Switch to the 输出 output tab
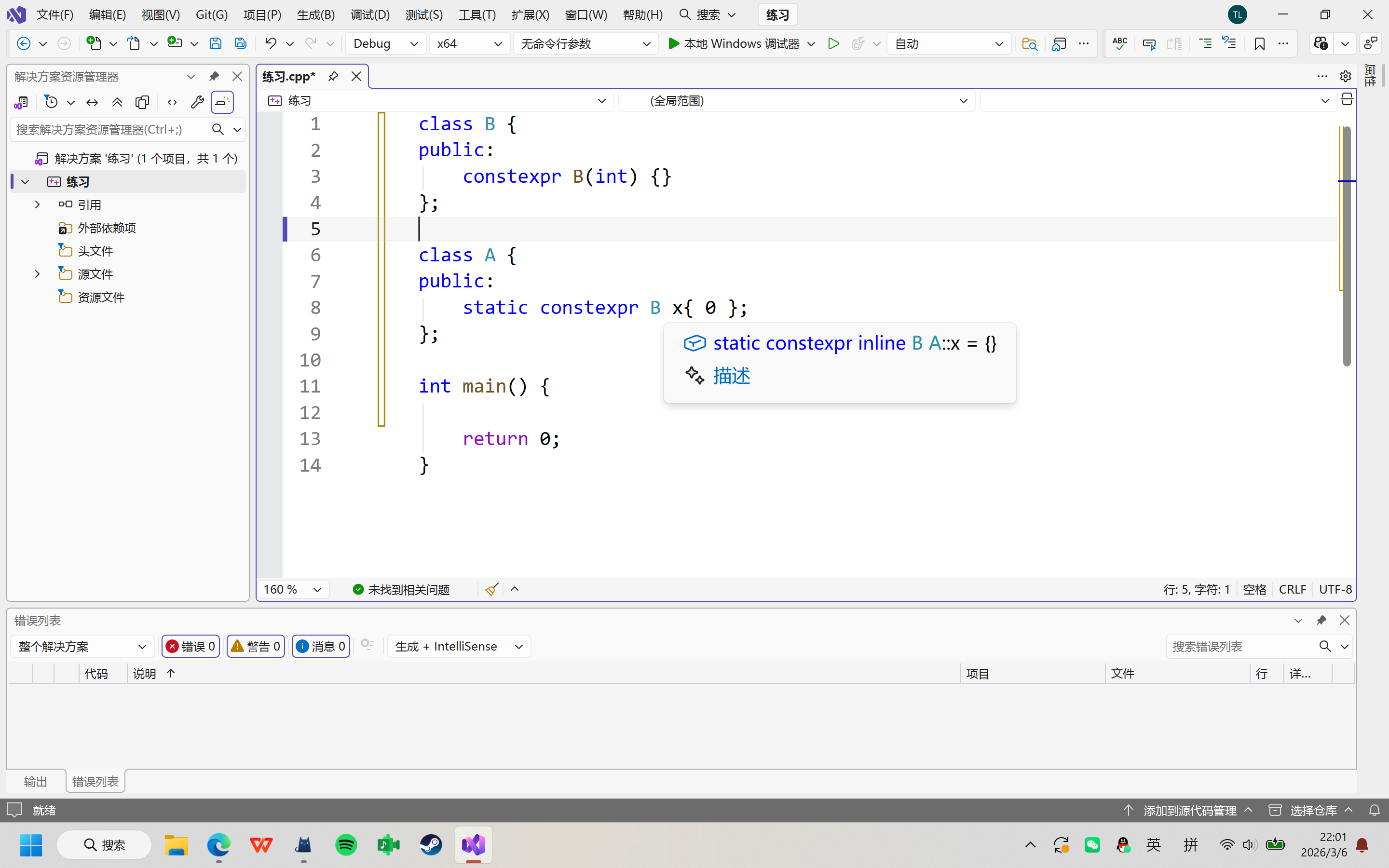 point(36,781)
